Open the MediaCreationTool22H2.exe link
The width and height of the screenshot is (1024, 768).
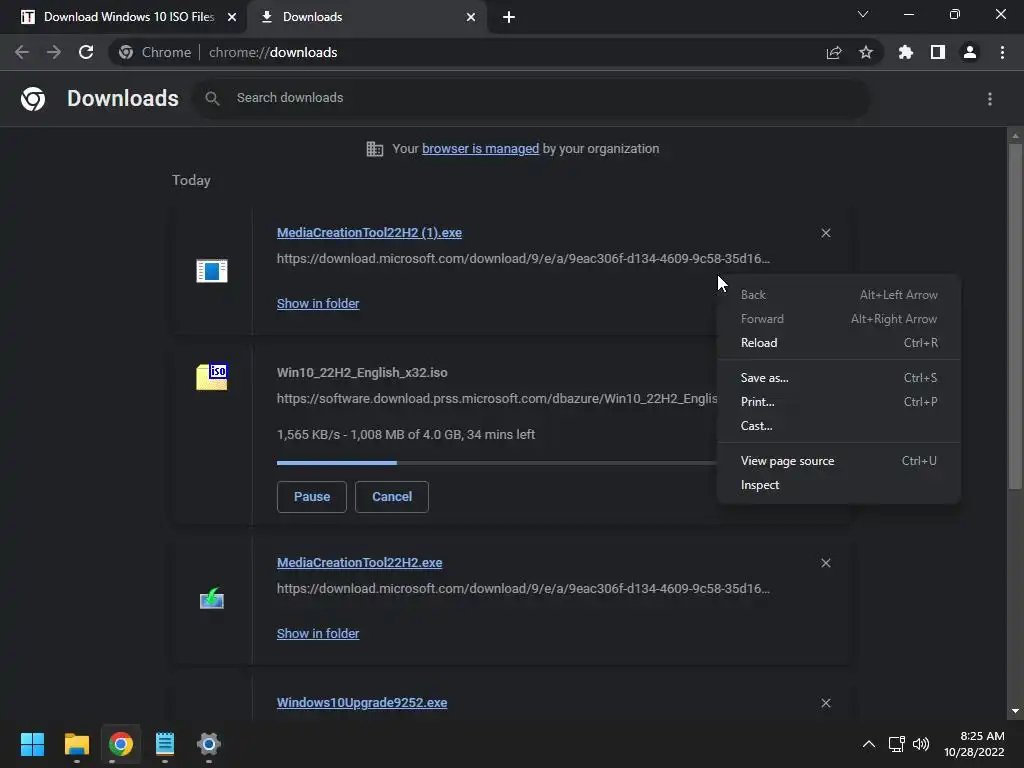click(359, 563)
